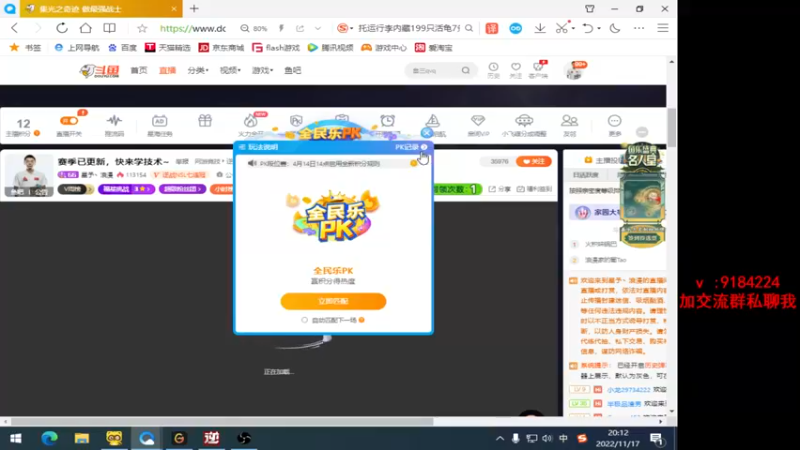The height and width of the screenshot is (450, 800).
Task: Open 天猫精选 bookmark
Action: point(167,47)
